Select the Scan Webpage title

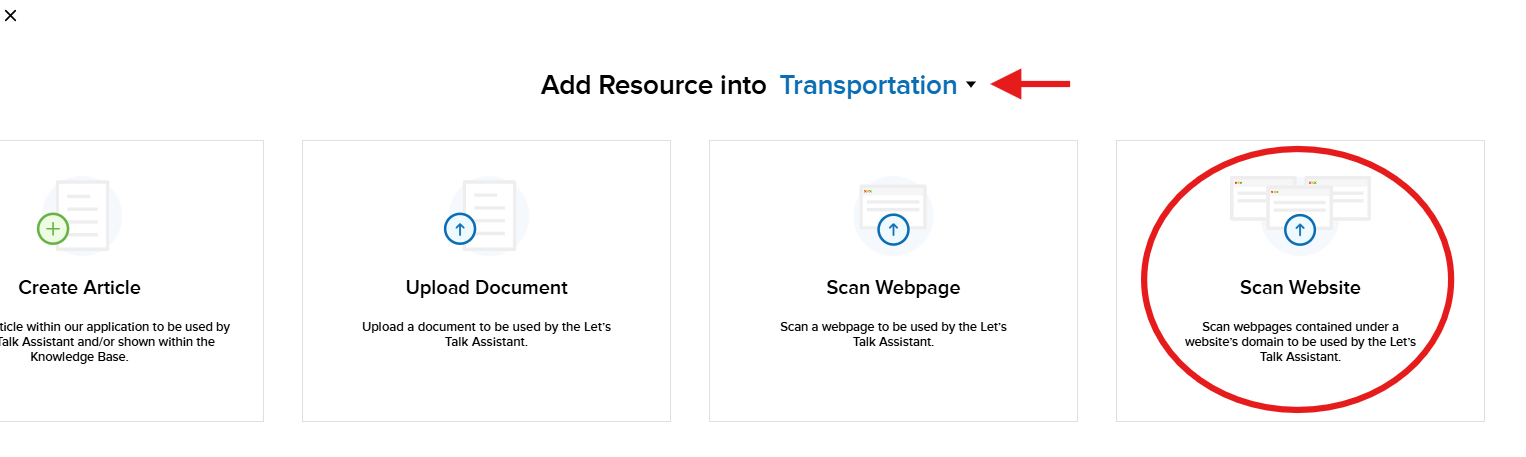893,288
